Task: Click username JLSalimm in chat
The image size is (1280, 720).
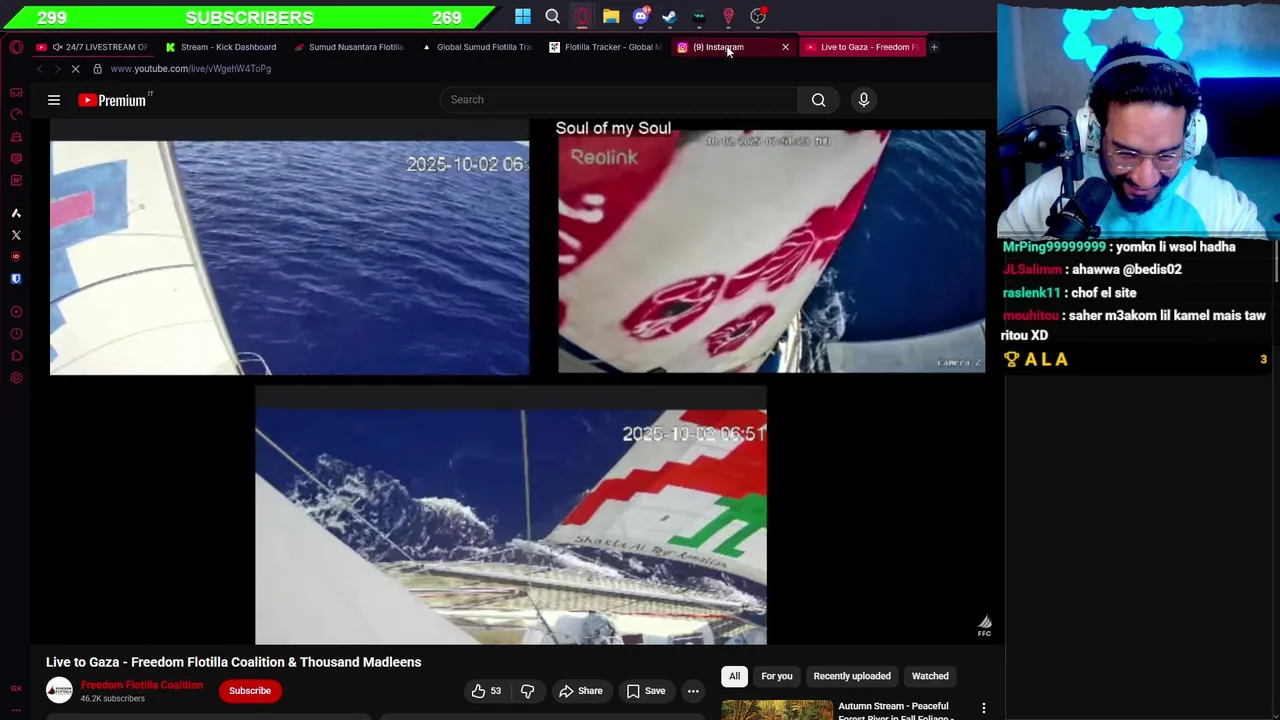Action: click(x=1032, y=270)
